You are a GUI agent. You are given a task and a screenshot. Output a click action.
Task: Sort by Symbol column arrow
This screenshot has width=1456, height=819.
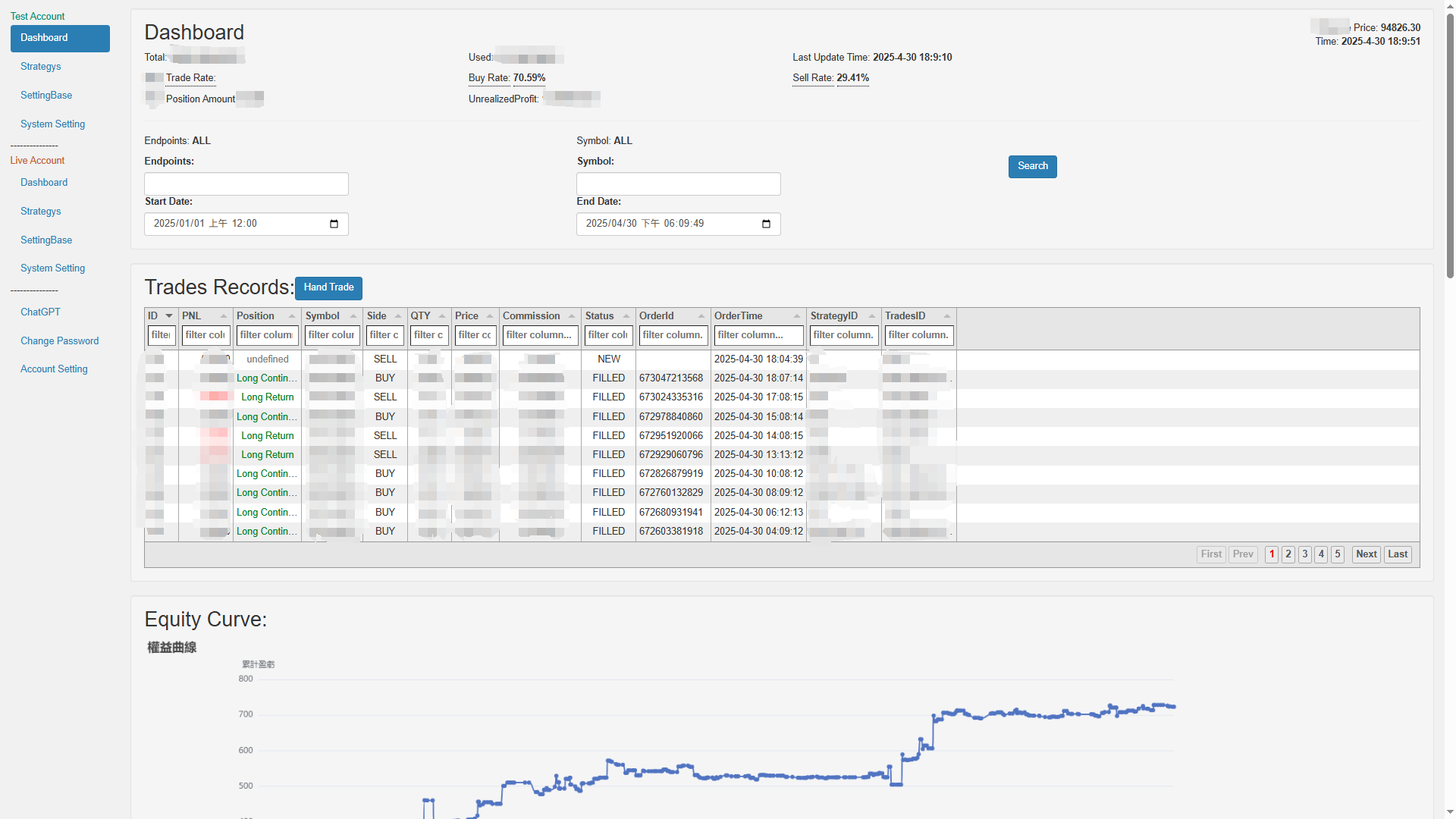(353, 316)
